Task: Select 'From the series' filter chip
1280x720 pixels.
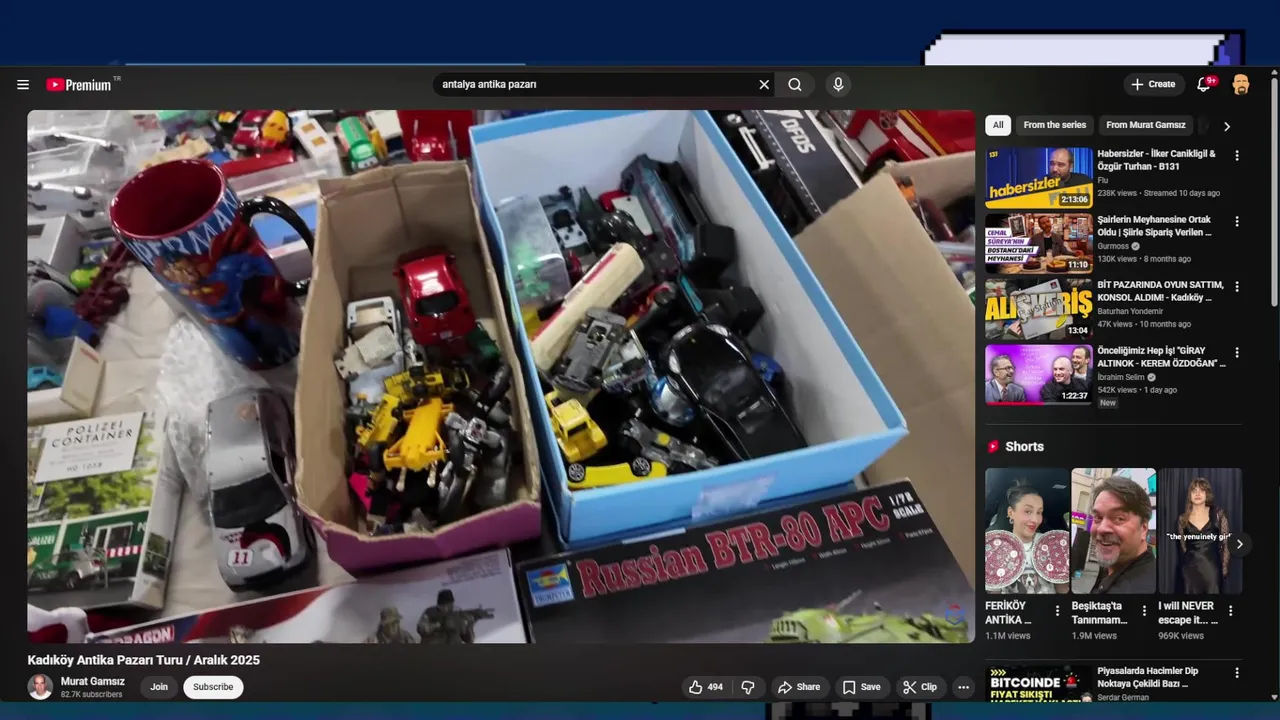Action: [1054, 125]
